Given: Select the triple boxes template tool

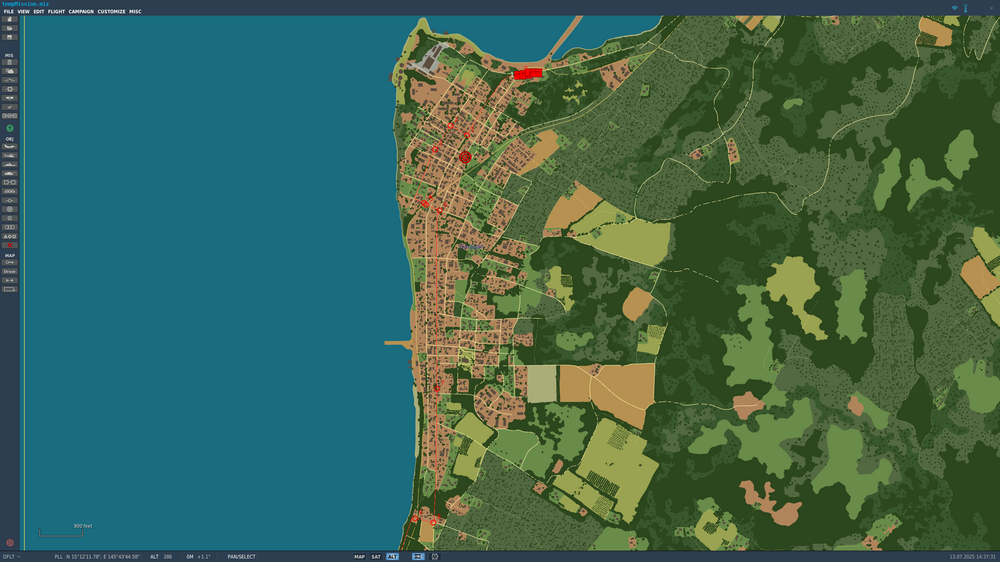Looking at the screenshot, I should [10, 227].
